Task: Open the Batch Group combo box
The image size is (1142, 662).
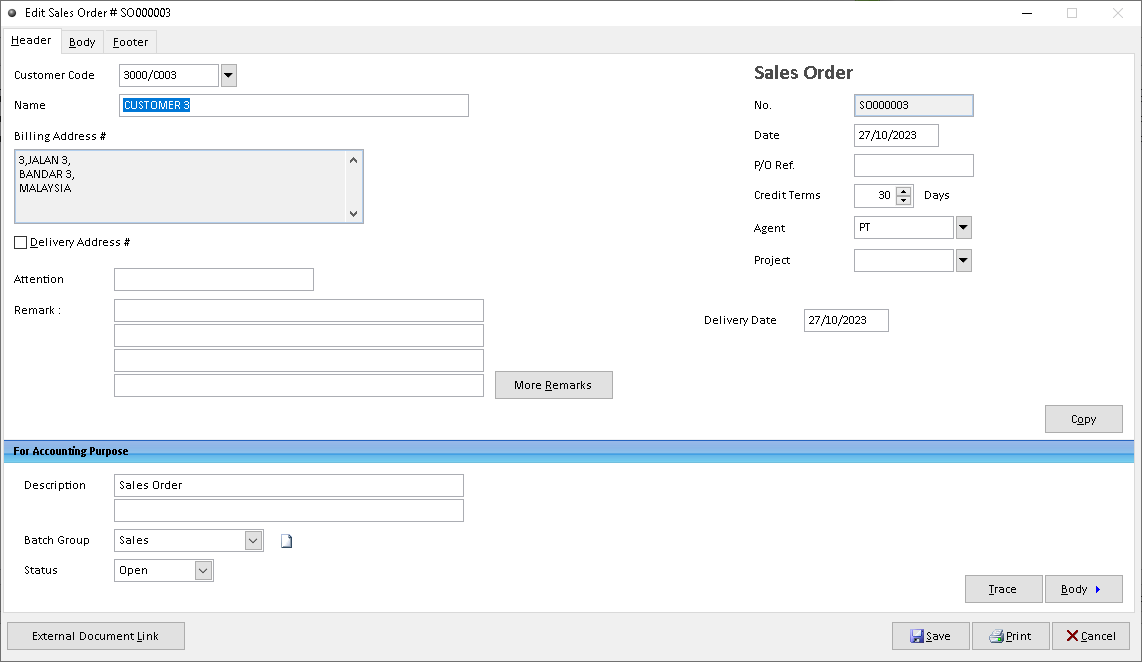Action: [x=251, y=540]
